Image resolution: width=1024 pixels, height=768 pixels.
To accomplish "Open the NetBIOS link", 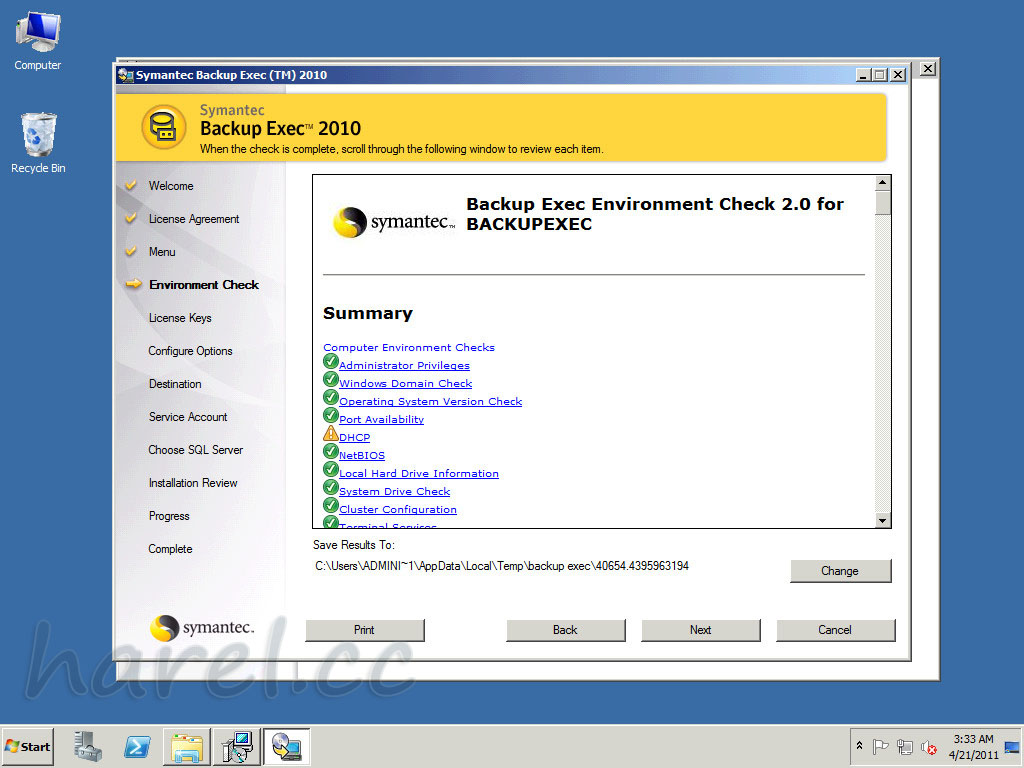I will [362, 455].
